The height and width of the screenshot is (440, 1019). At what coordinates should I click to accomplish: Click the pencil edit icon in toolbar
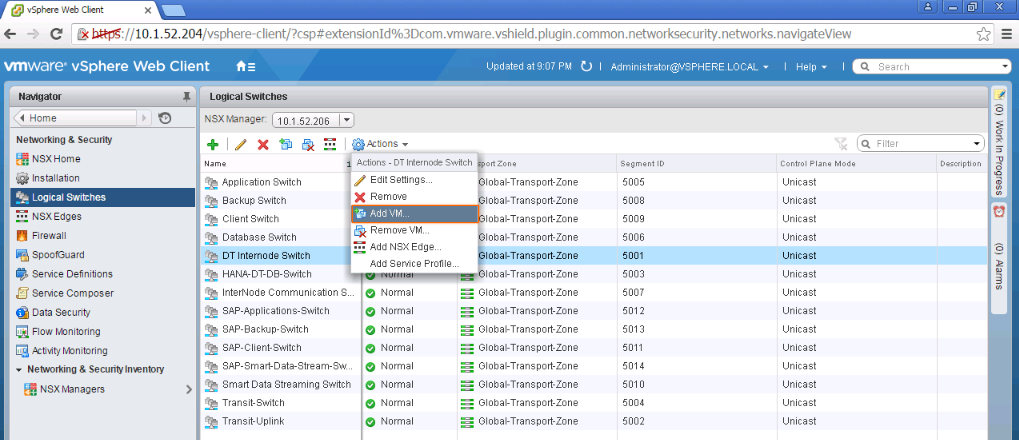pos(240,144)
